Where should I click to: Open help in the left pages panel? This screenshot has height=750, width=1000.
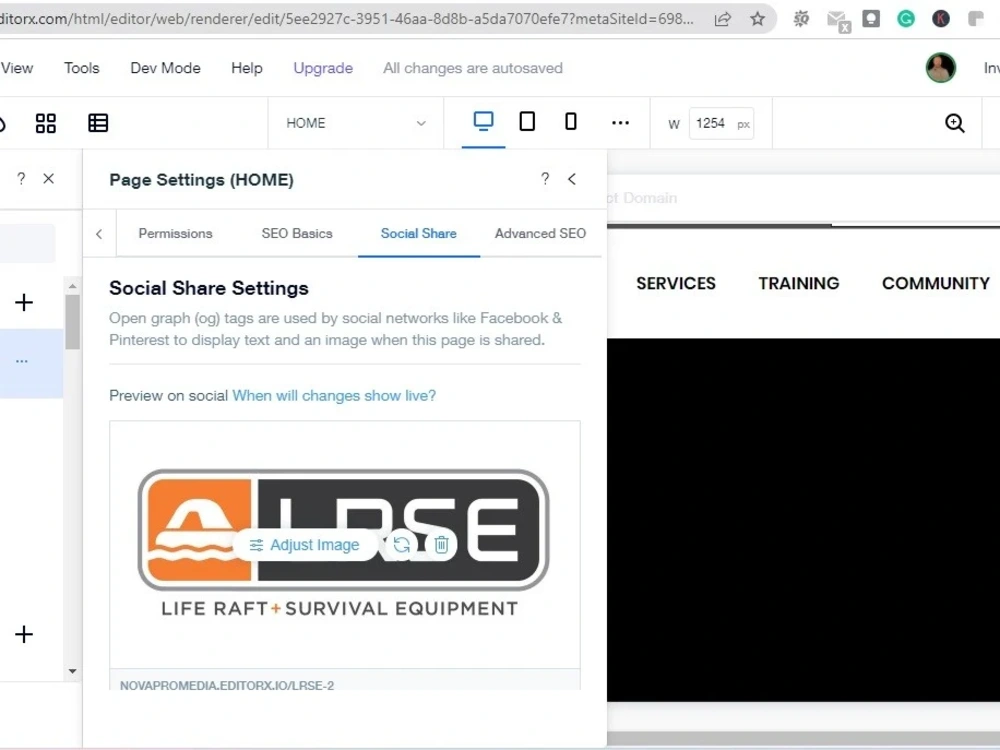point(21,179)
